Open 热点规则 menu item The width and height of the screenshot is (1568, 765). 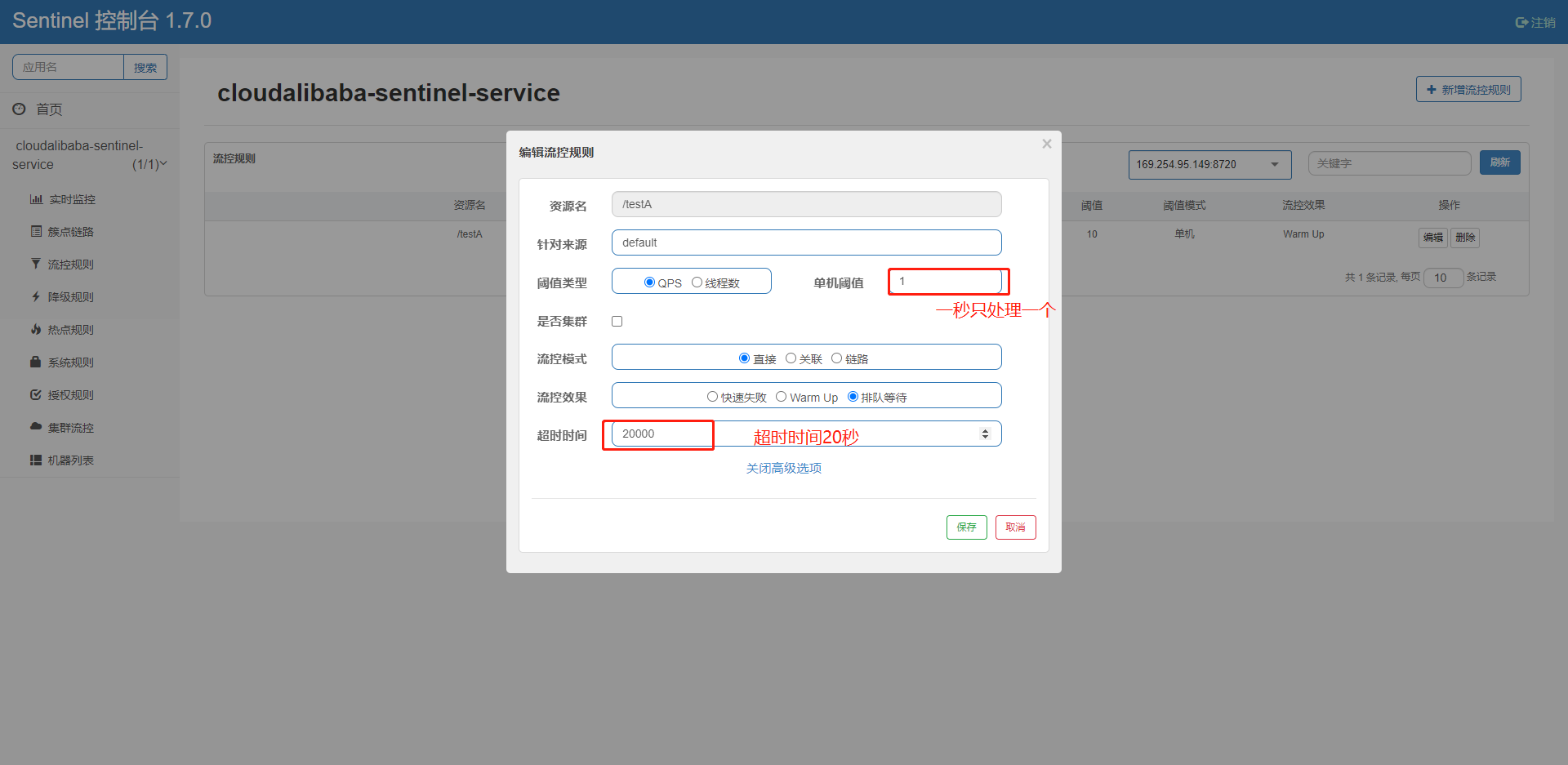[x=71, y=330]
